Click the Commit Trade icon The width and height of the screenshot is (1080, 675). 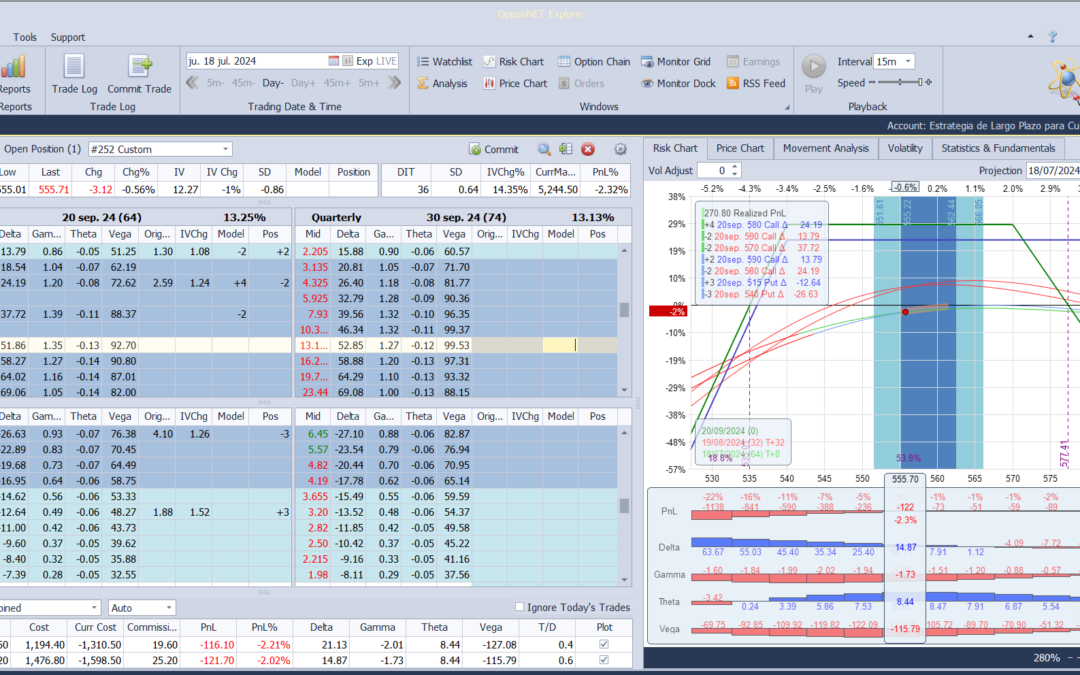pyautogui.click(x=139, y=74)
